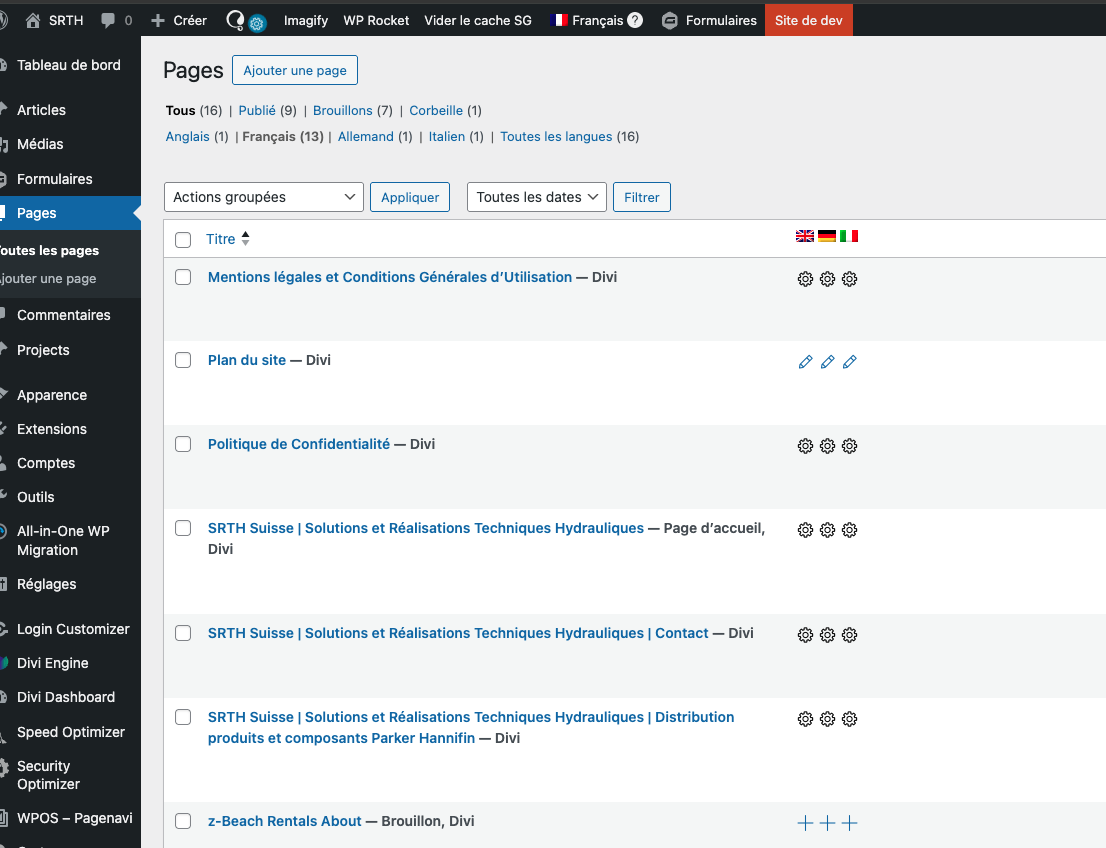Add English translation for z-Beach Rentals About
Viewport: 1106px width, 848px height.
[805, 823]
